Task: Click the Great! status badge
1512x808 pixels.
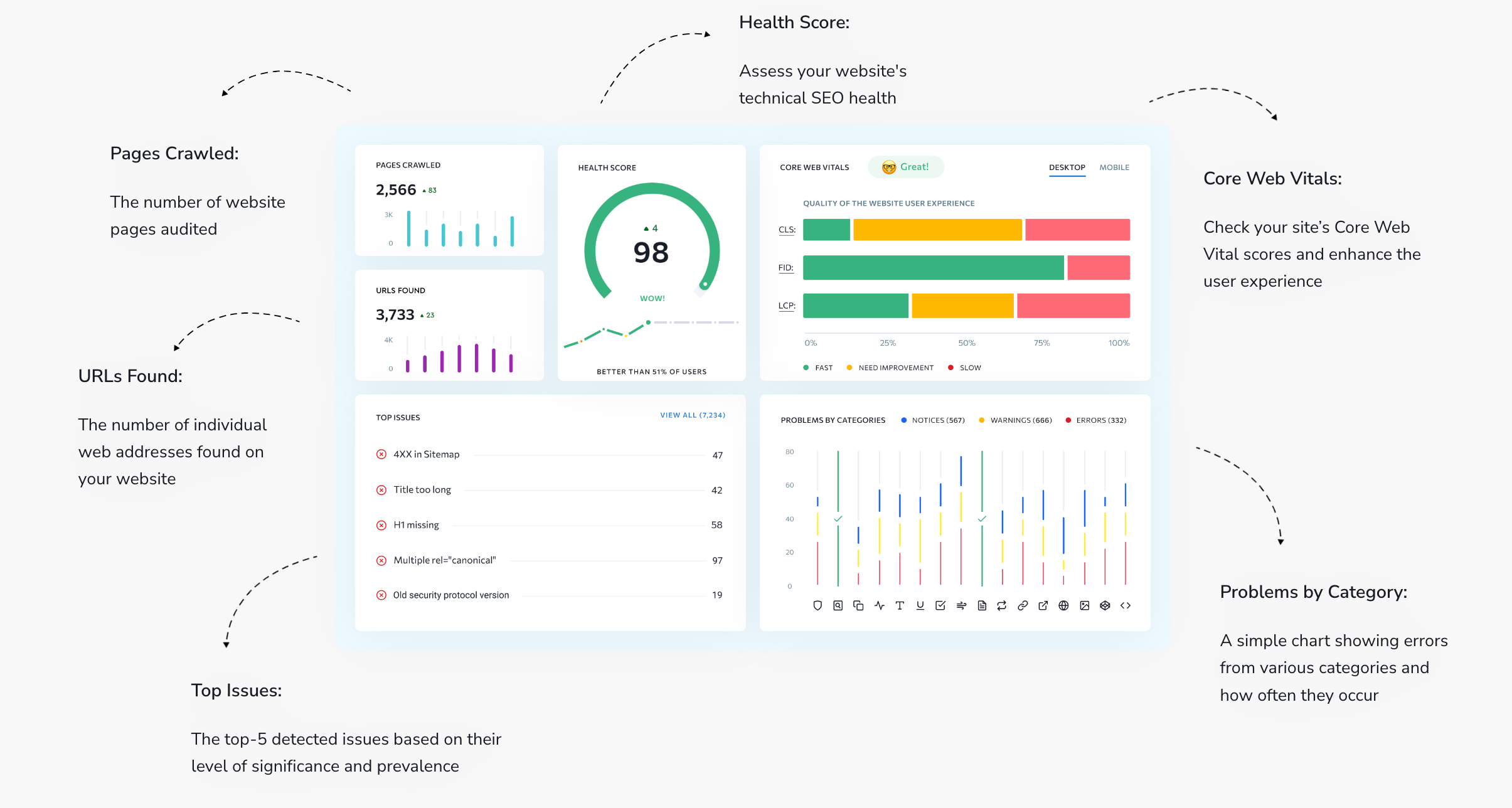Action: click(905, 167)
